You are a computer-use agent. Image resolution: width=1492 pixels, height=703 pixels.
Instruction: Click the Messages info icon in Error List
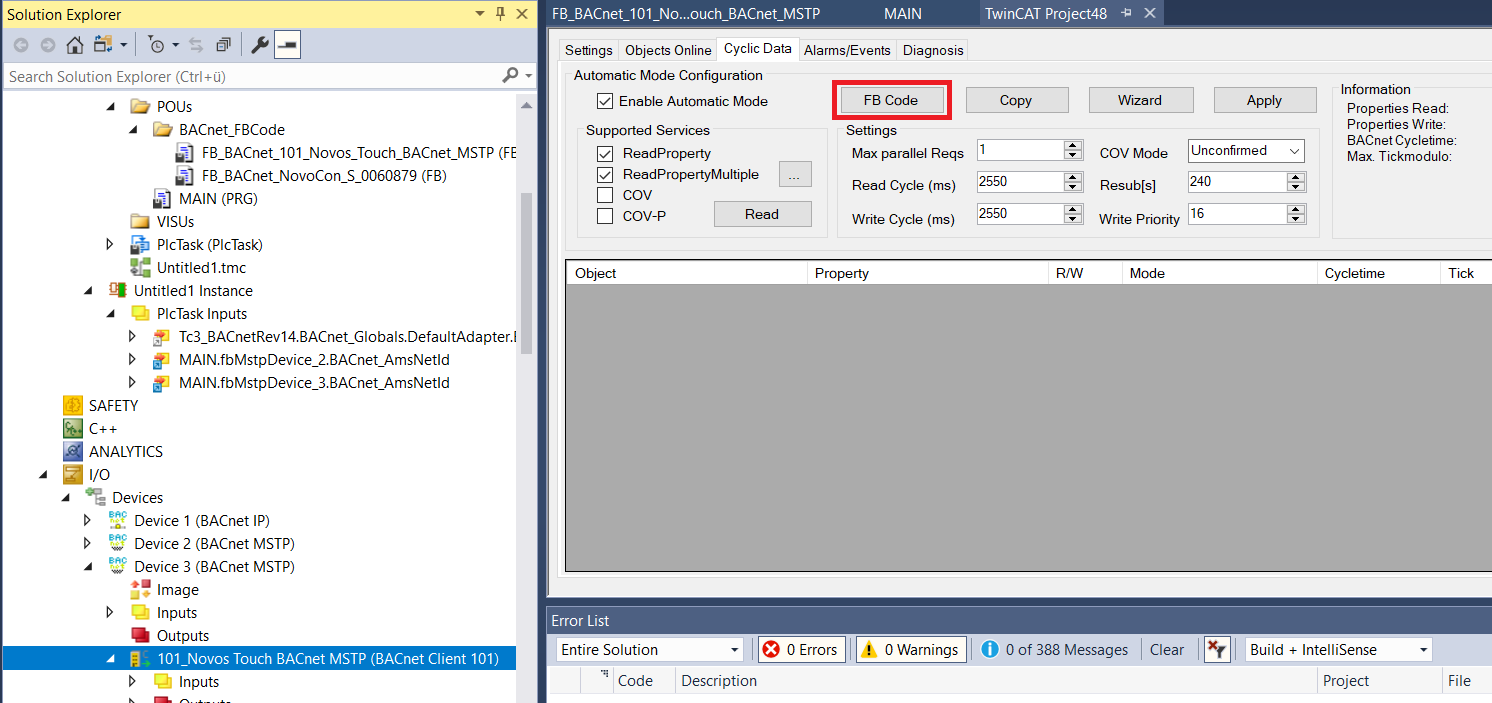990,649
